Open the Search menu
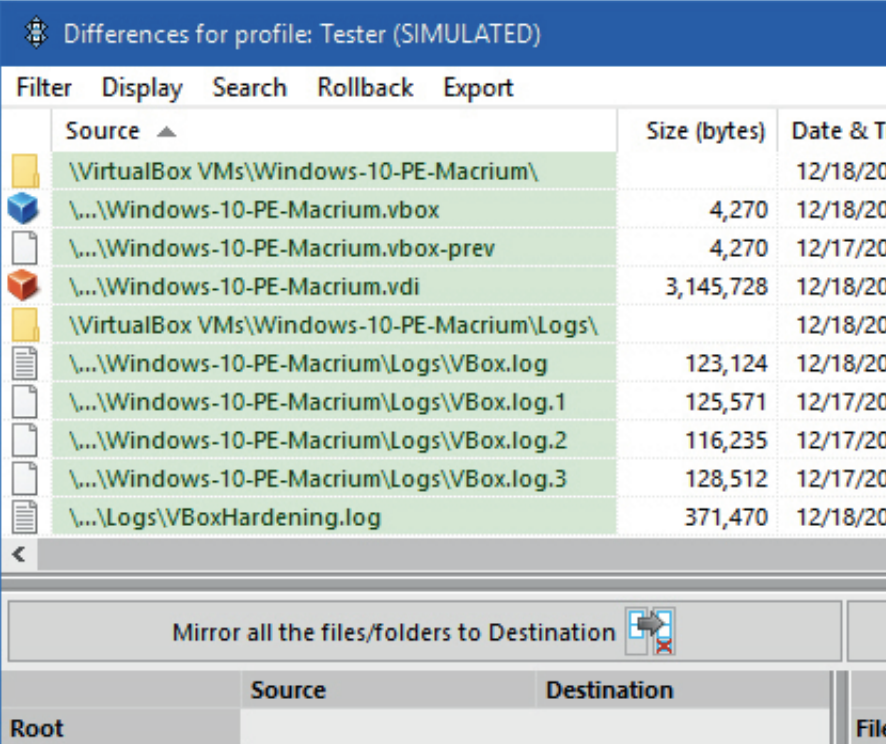The image size is (886, 744). pyautogui.click(x=249, y=88)
